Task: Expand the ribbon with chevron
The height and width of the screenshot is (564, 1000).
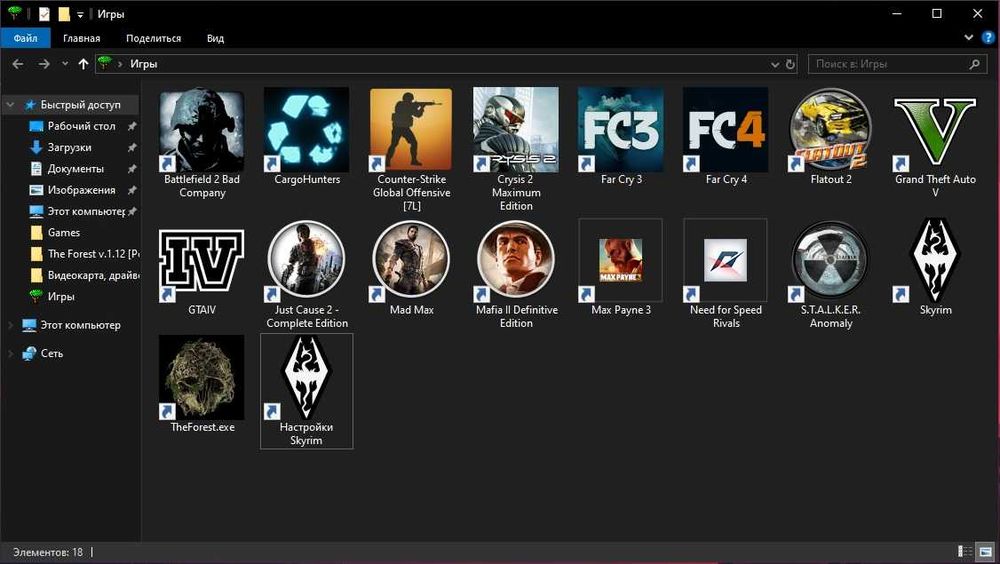Action: point(968,38)
